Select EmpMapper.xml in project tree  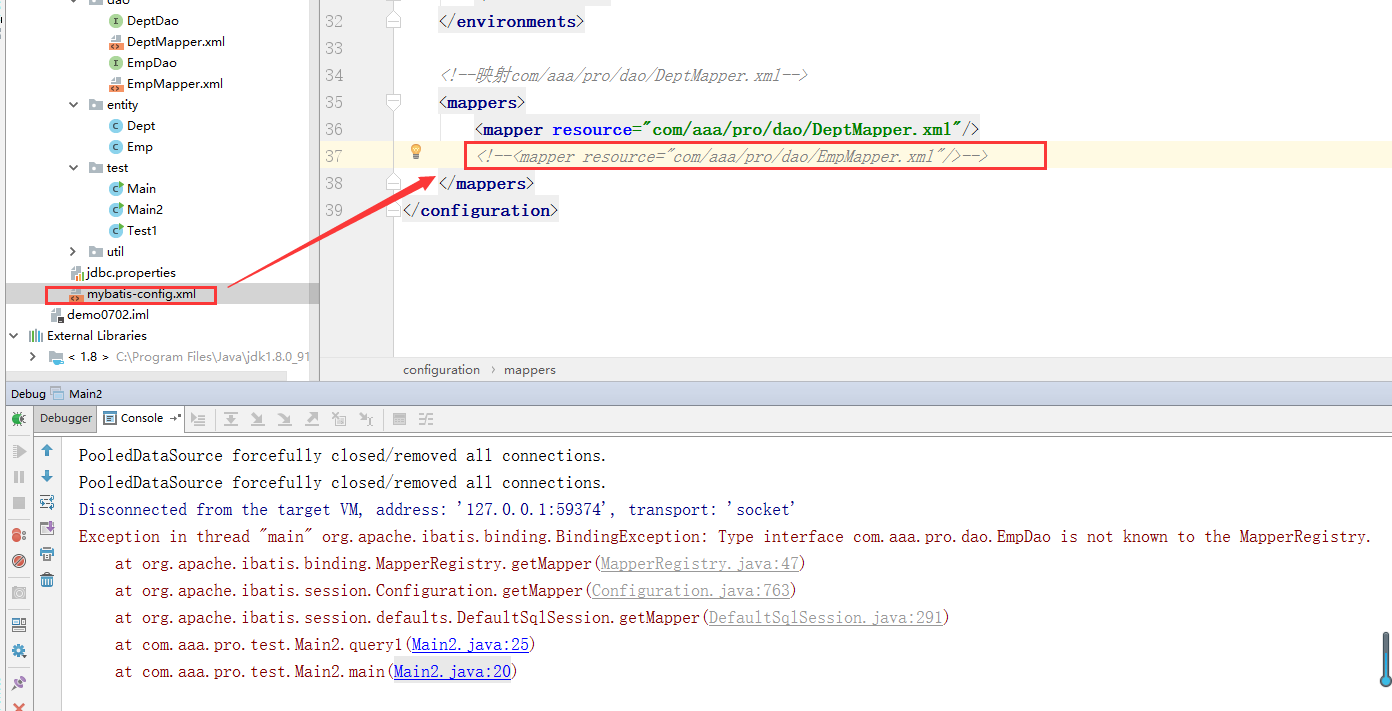(x=174, y=84)
